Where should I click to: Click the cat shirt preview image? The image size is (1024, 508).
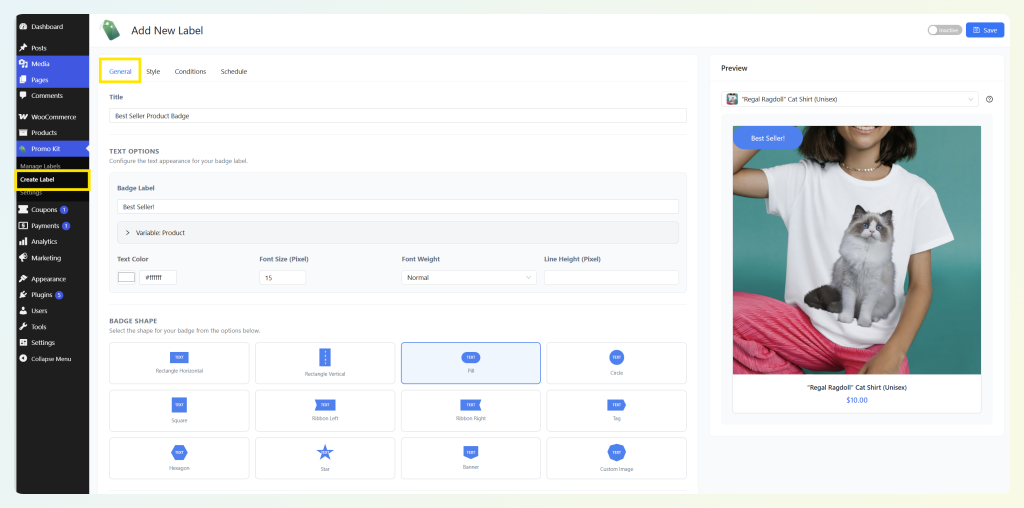tap(857, 250)
